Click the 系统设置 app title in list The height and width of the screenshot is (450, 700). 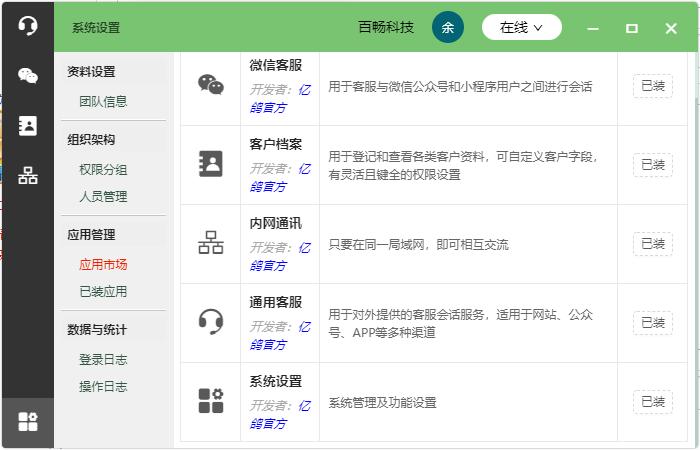pos(275,381)
